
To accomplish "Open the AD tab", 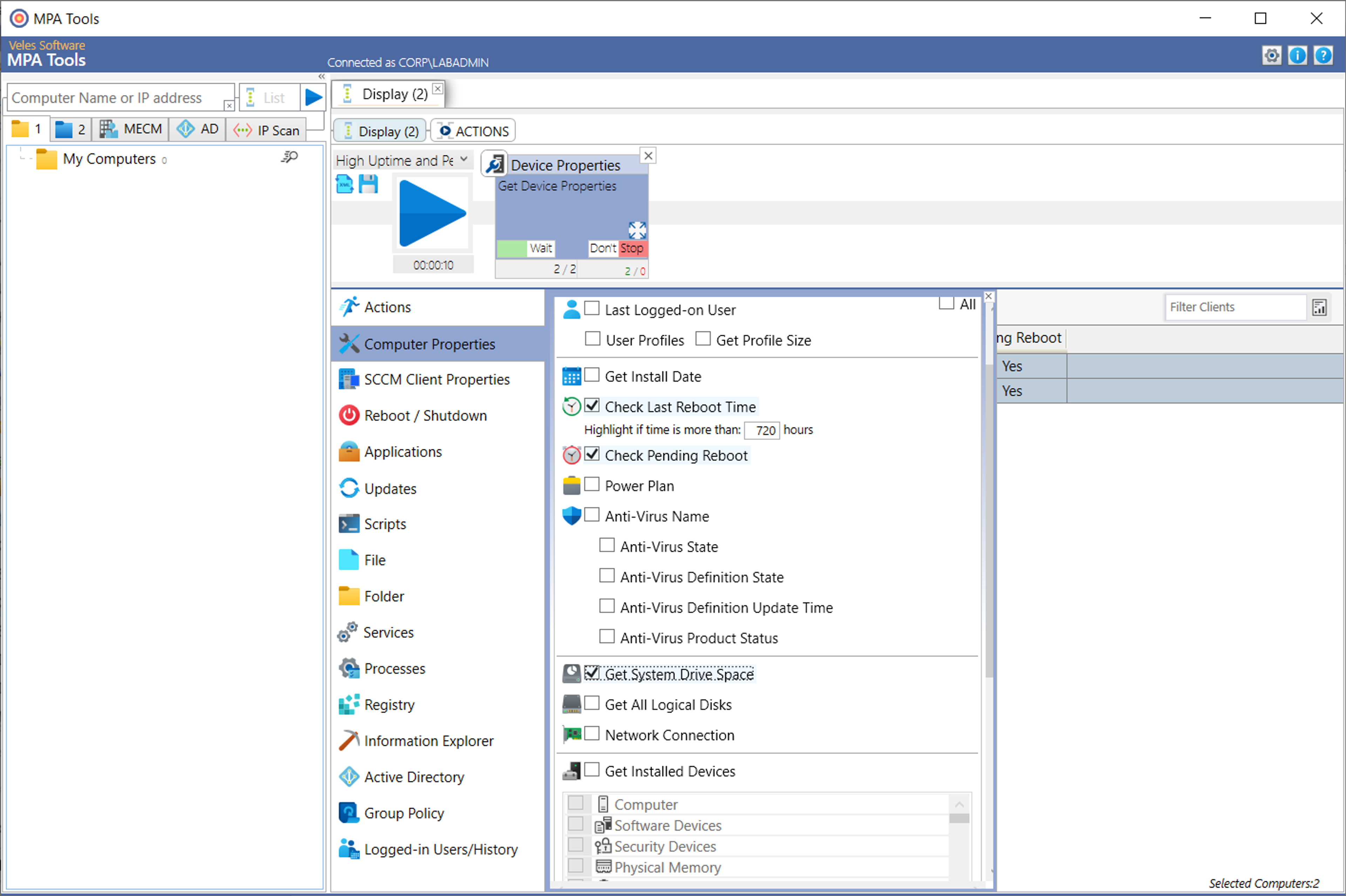I will tap(197, 129).
